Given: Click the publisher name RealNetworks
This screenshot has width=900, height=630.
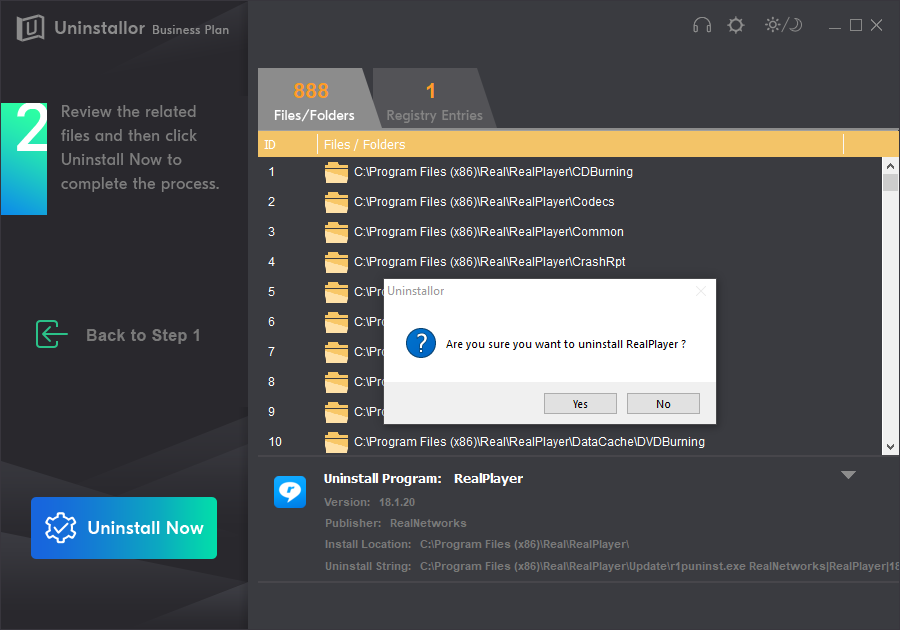Looking at the screenshot, I should point(428,523).
